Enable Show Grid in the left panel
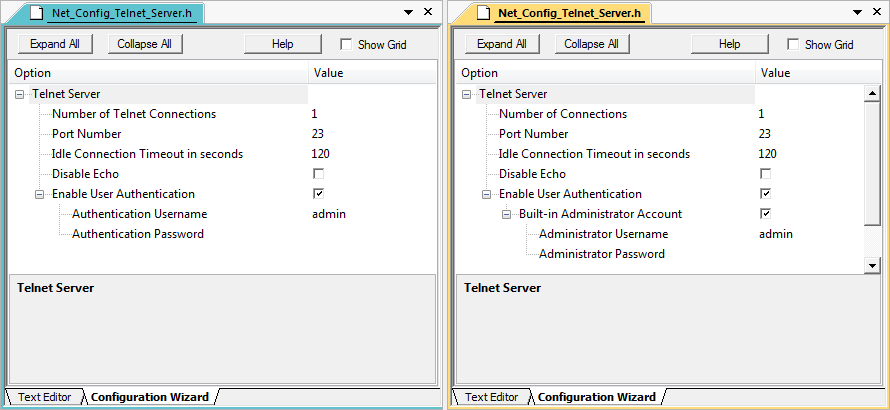 coord(346,44)
